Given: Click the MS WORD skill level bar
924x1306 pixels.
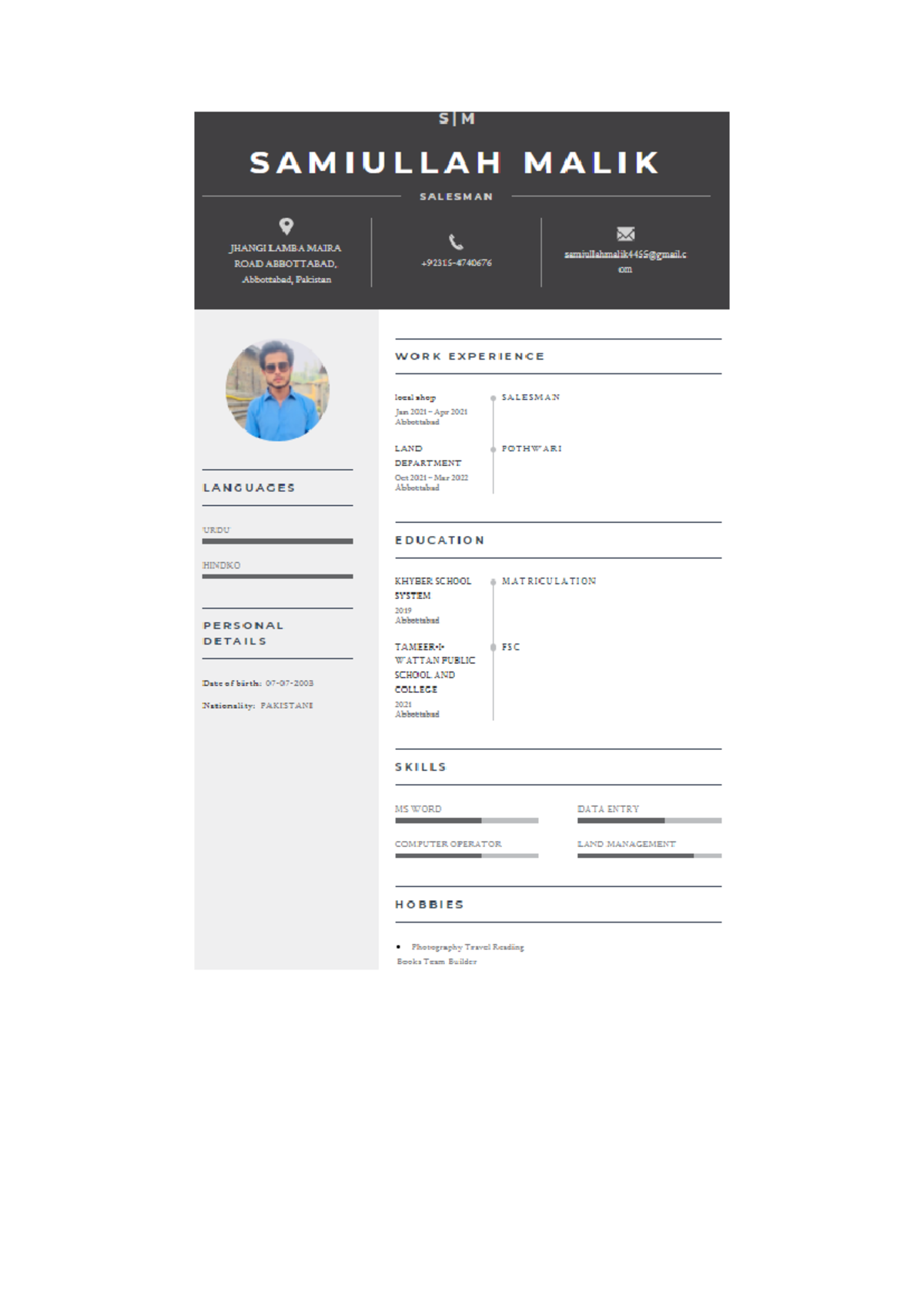Looking at the screenshot, I should (466, 821).
